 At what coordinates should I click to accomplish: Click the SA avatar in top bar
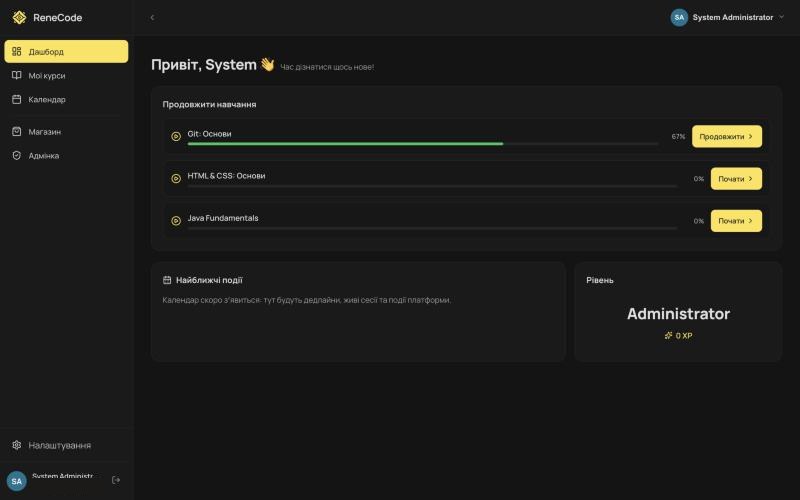[679, 17]
